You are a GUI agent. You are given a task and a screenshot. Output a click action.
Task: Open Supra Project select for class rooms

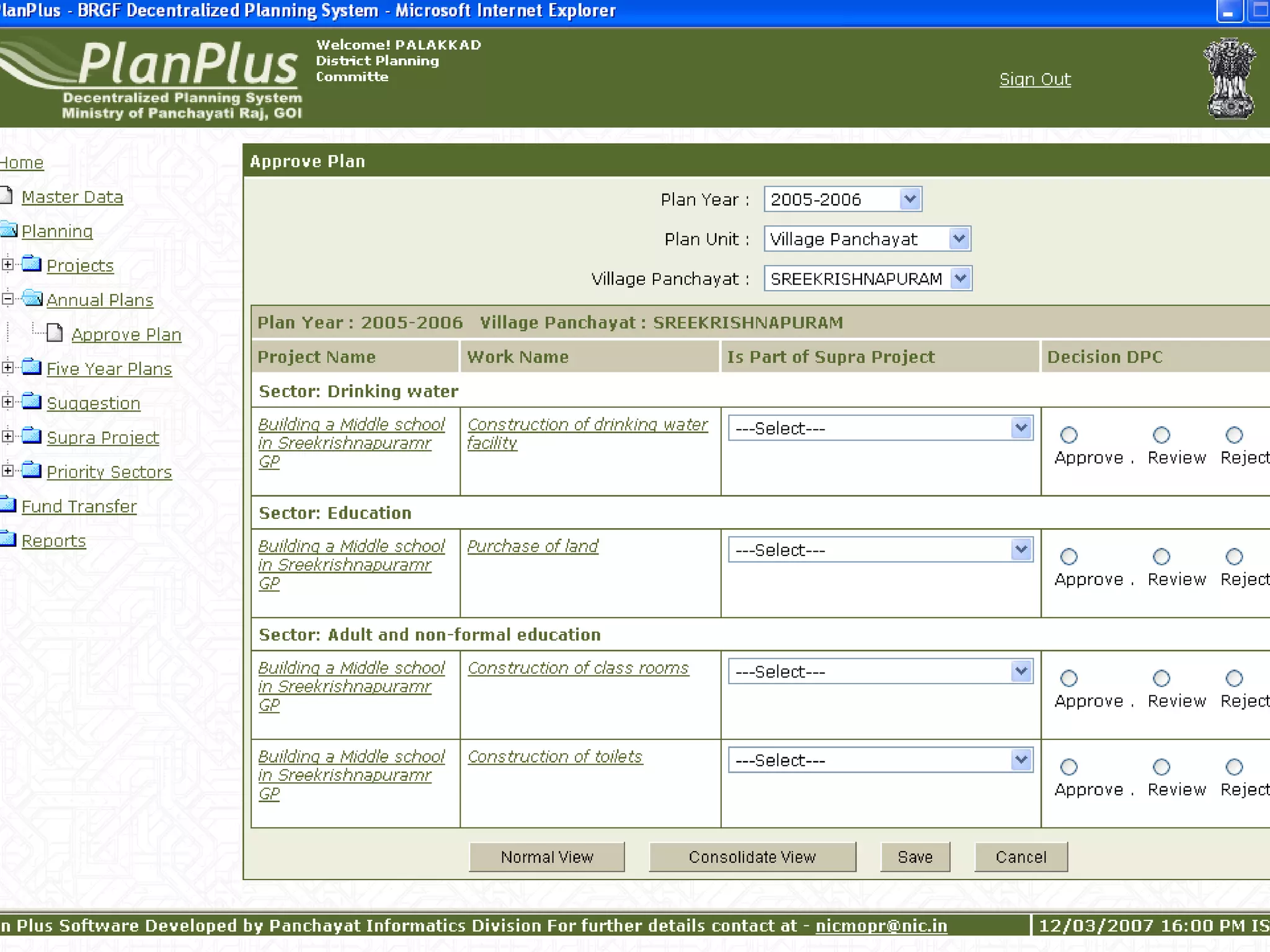(x=880, y=672)
